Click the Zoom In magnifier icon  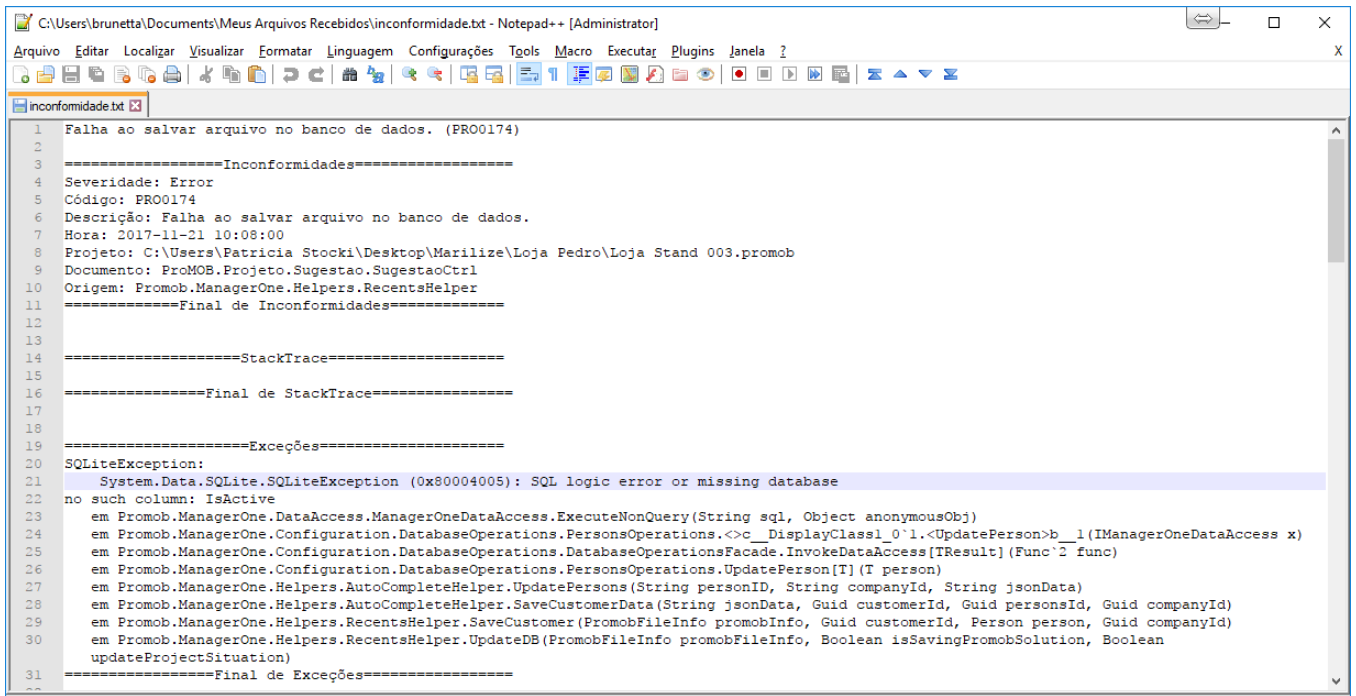tap(409, 74)
